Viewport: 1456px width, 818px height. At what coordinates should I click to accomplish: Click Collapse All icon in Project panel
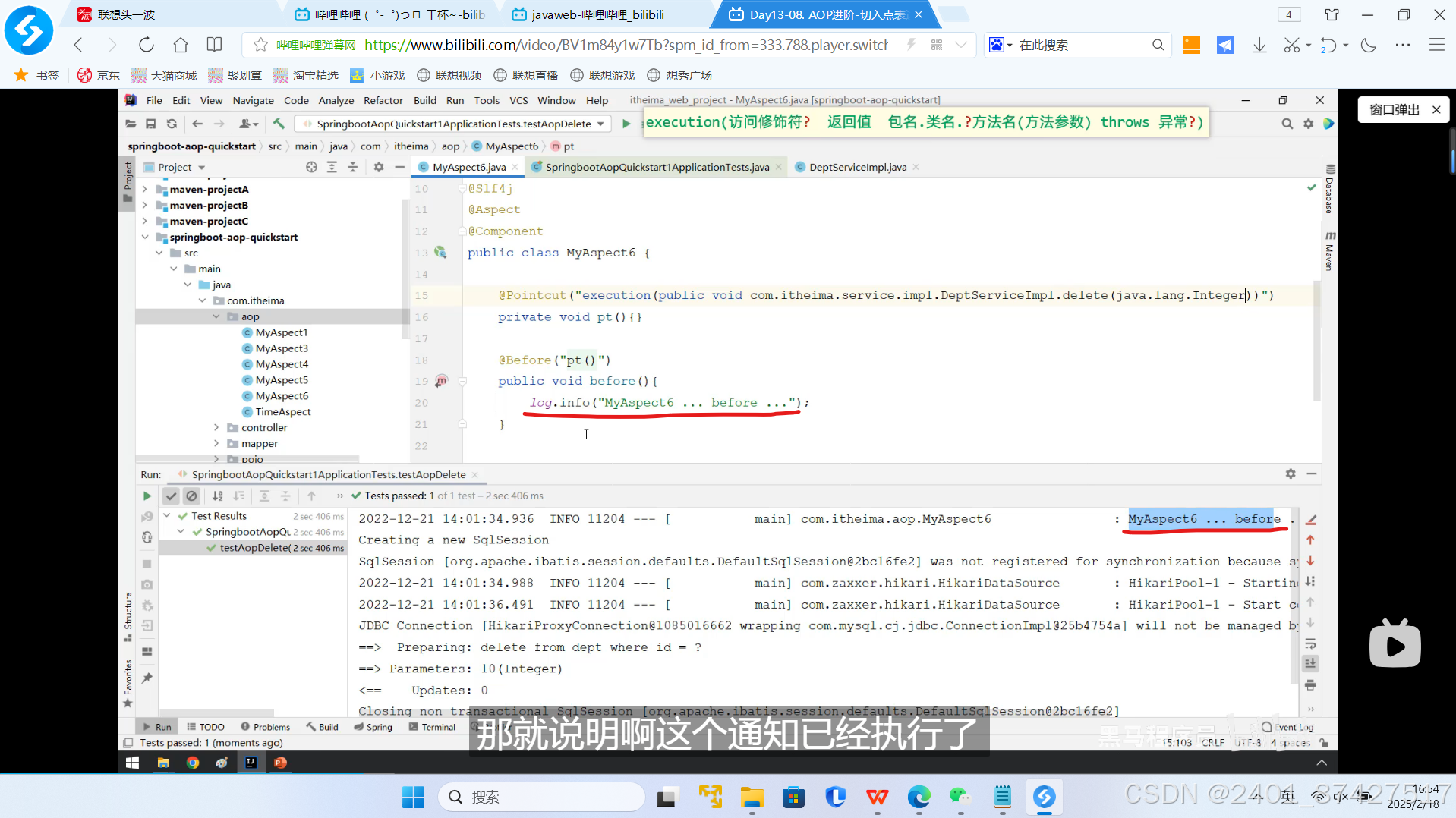[x=353, y=167]
